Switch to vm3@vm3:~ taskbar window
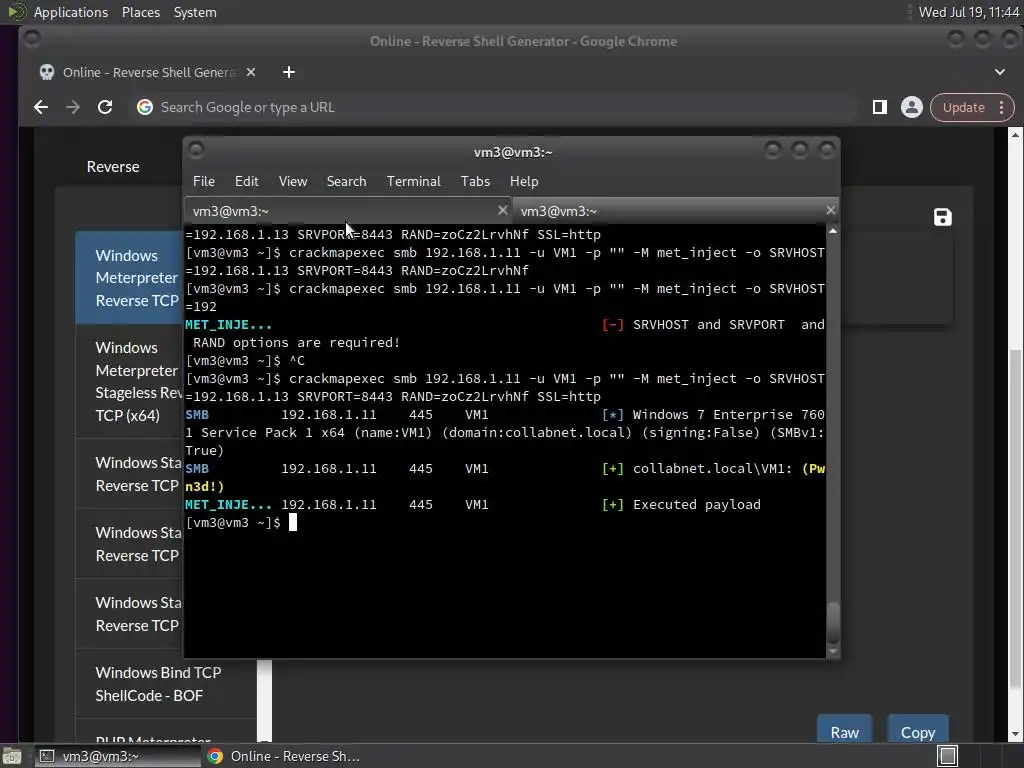This screenshot has width=1024, height=768. [117, 756]
